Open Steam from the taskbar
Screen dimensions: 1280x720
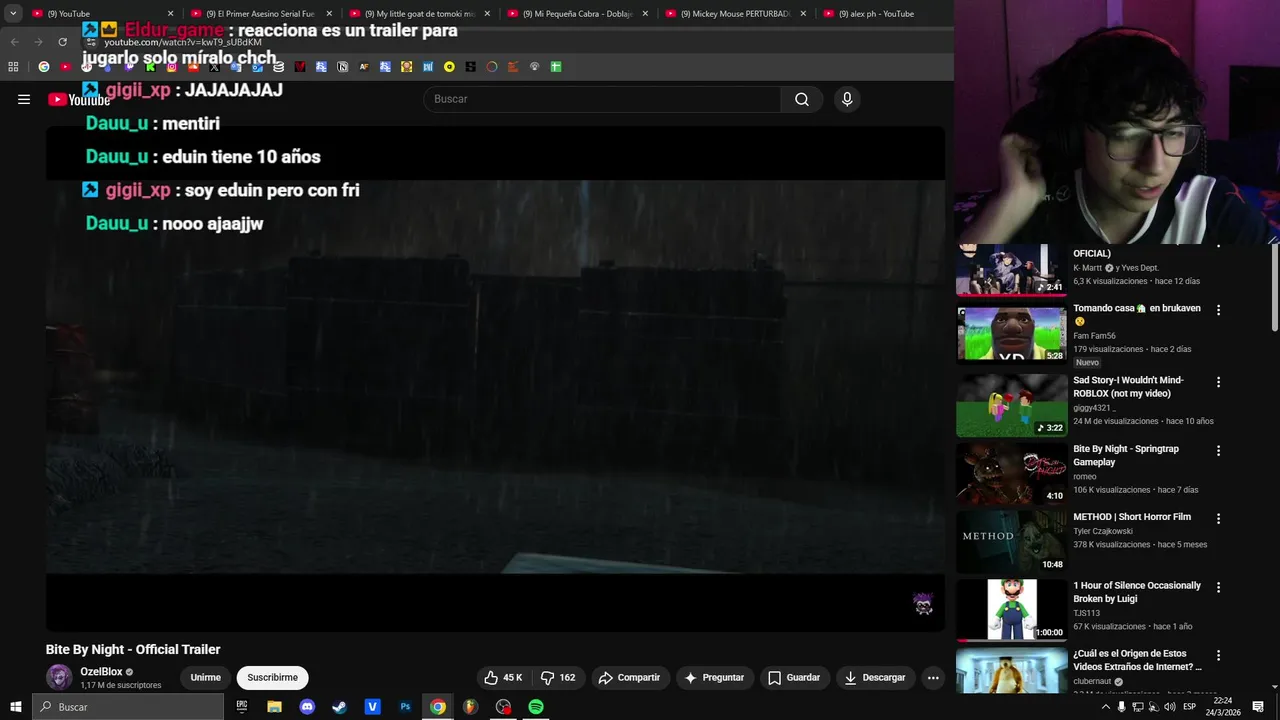[x=340, y=707]
